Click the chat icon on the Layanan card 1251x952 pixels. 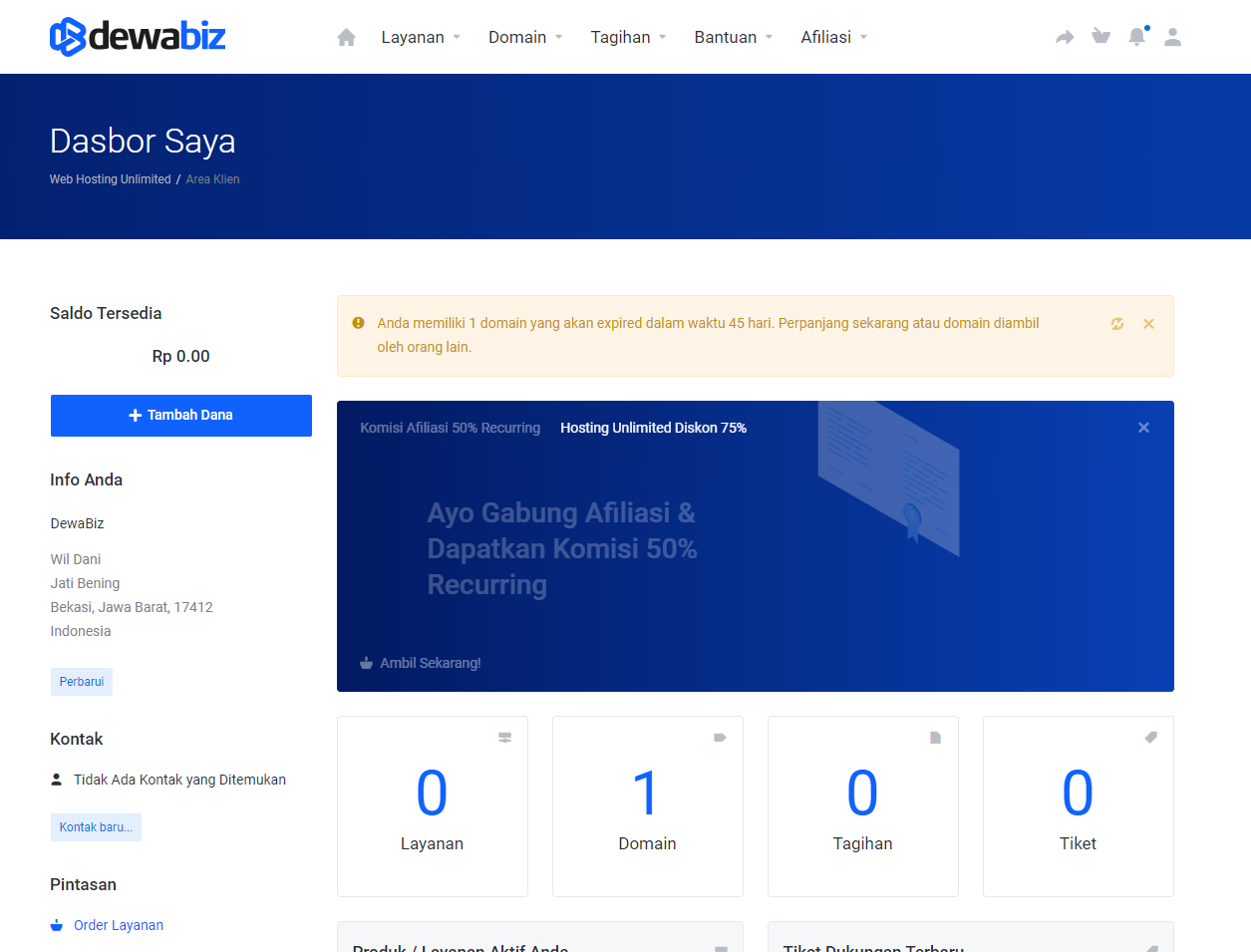(504, 737)
